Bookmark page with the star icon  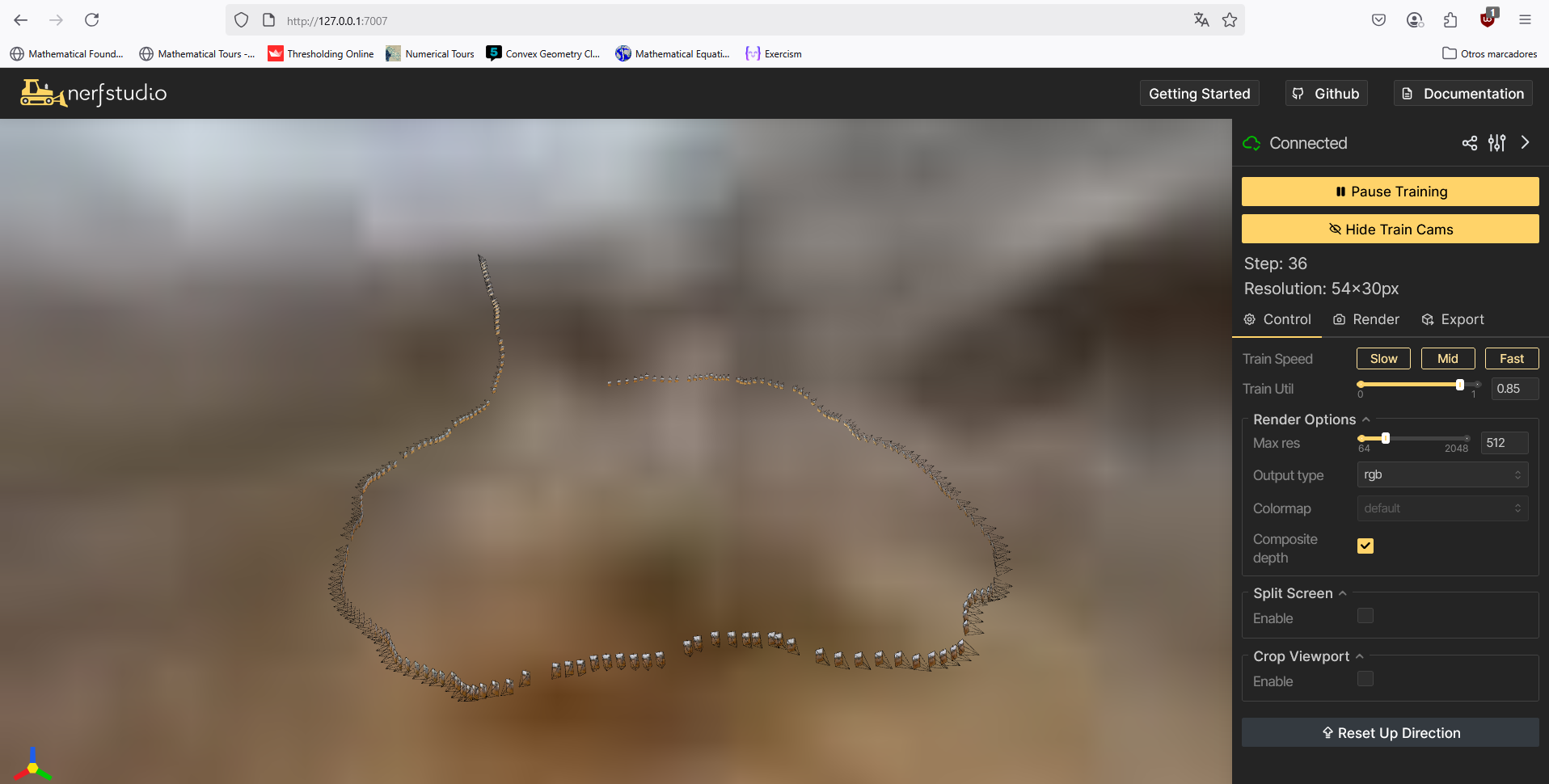pyautogui.click(x=1229, y=20)
